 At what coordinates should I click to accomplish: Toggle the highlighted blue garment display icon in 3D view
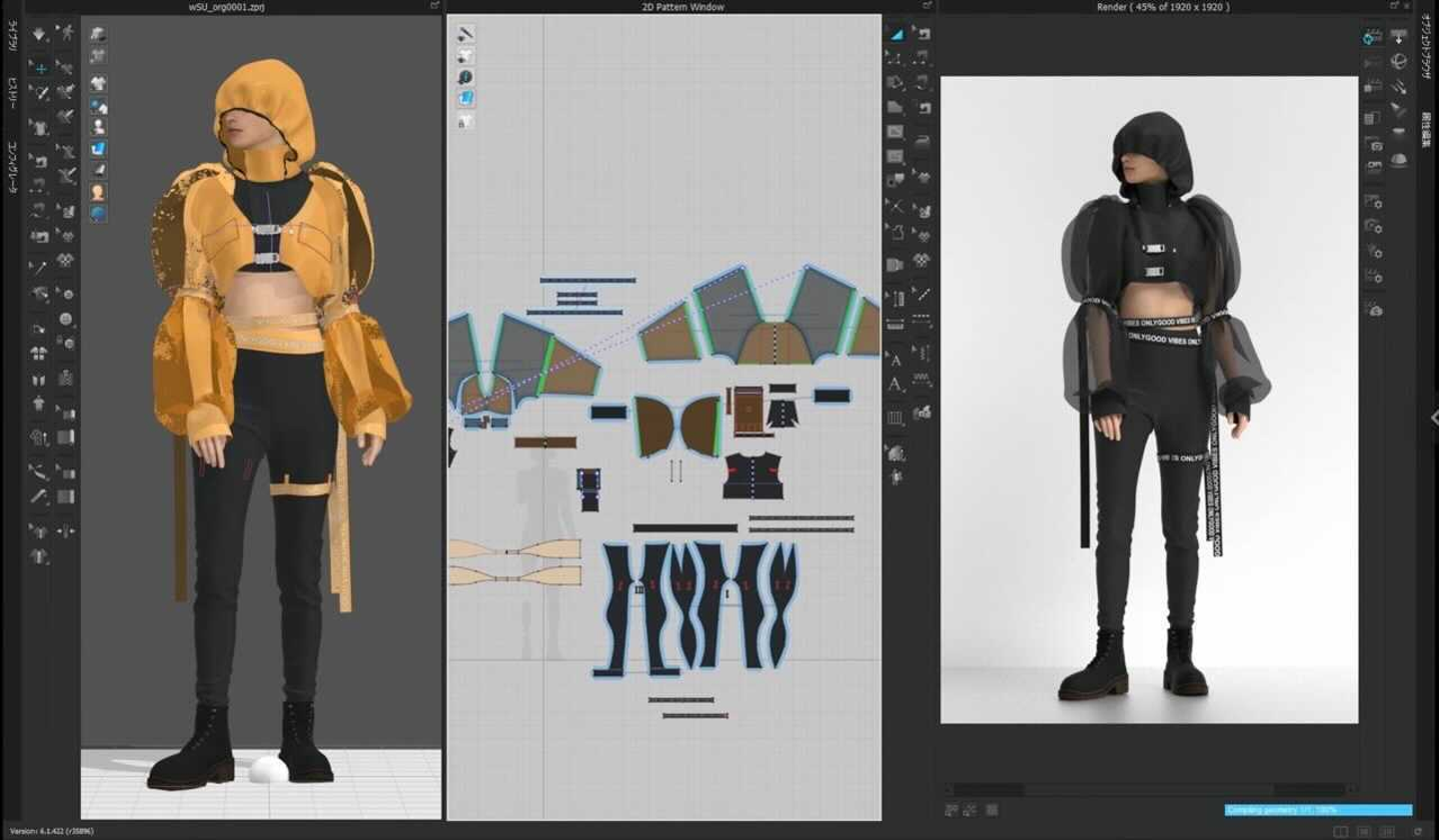click(x=98, y=149)
